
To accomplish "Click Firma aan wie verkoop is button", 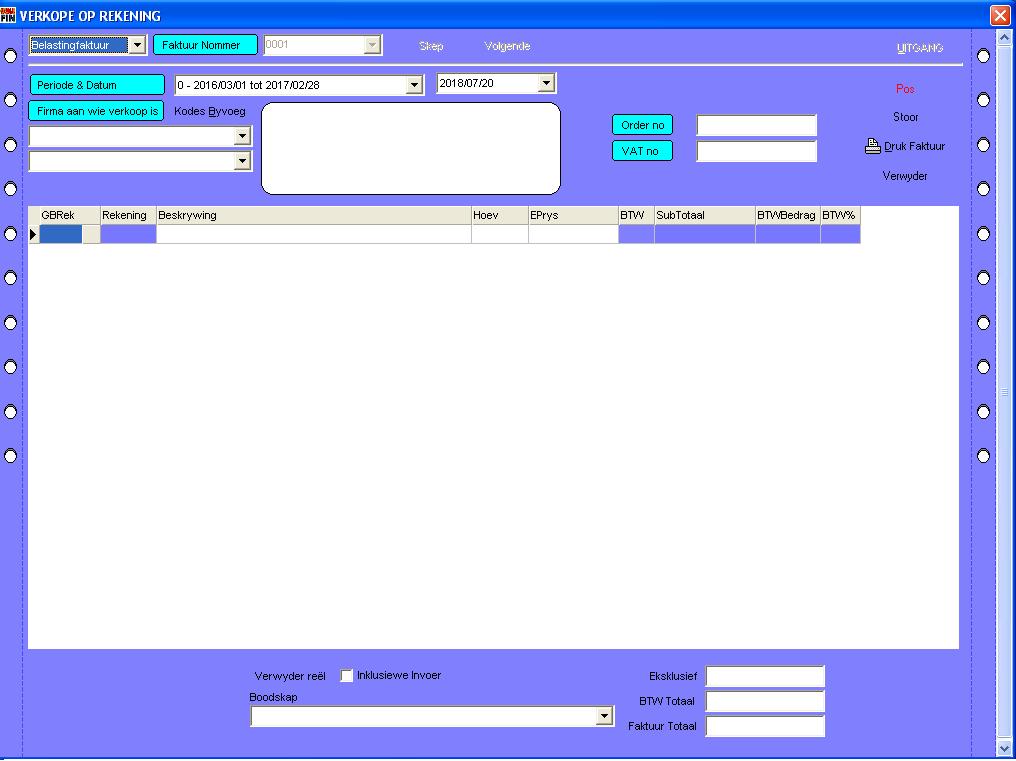I will [97, 111].
